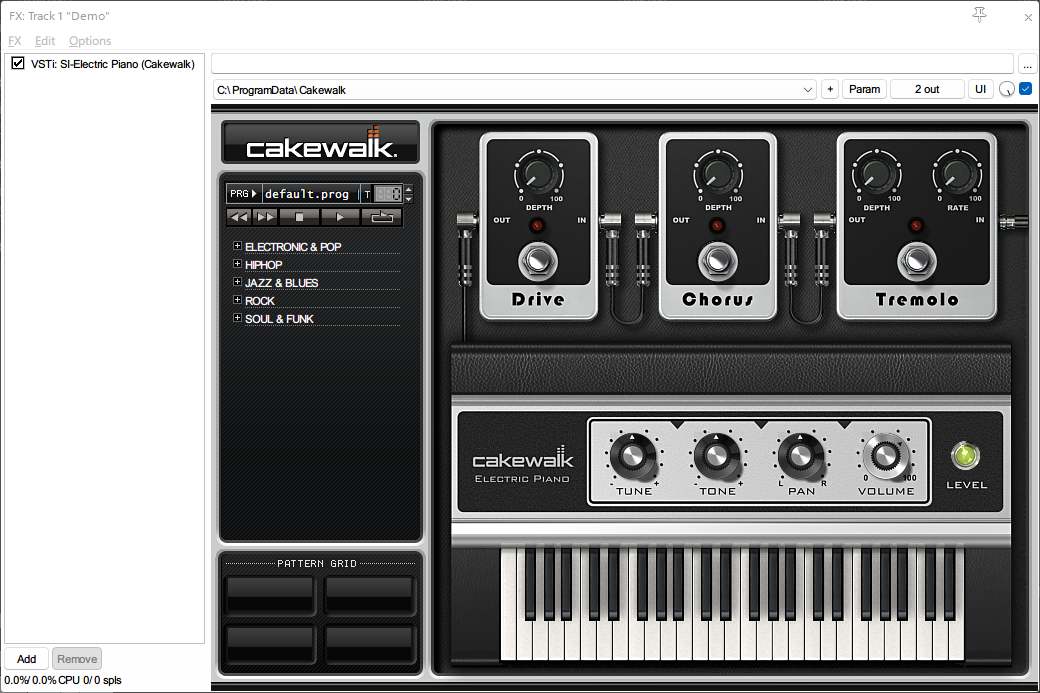The image size is (1040, 693).
Task: Click the VOLUME knob
Action: tap(885, 456)
